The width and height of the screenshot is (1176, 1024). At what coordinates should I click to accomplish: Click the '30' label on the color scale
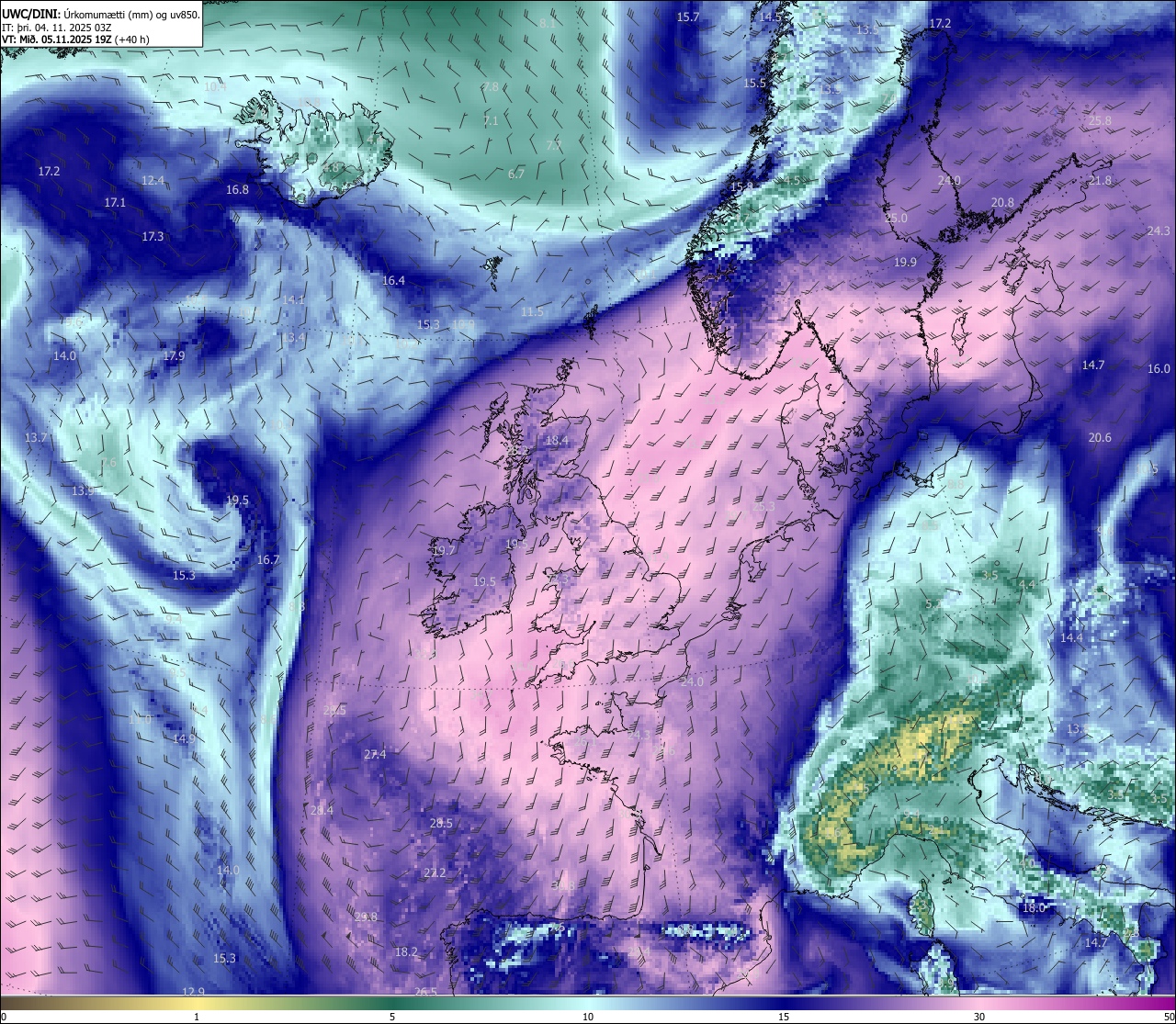pyautogui.click(x=979, y=1017)
